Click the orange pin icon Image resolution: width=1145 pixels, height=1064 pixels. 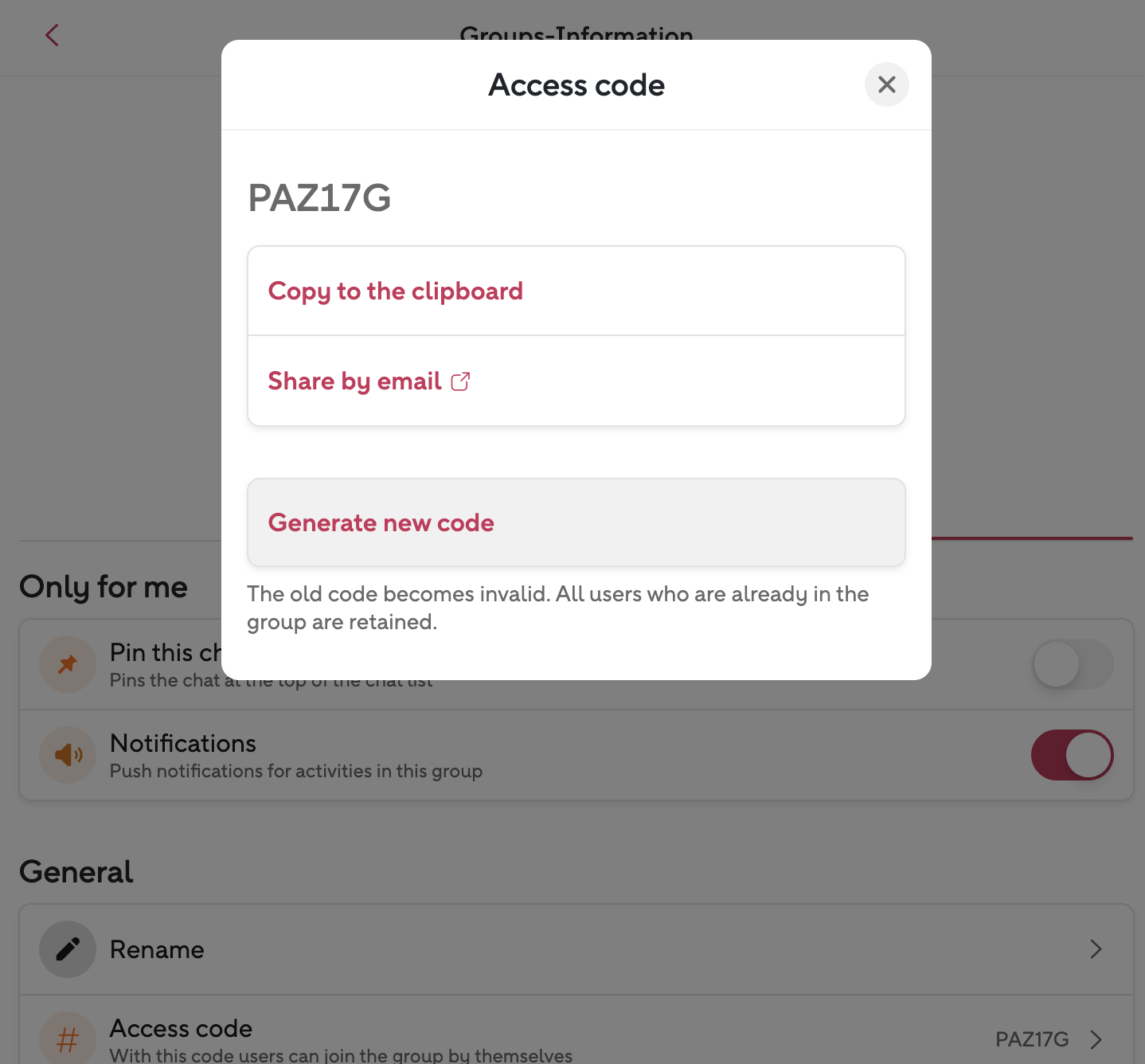tap(68, 663)
